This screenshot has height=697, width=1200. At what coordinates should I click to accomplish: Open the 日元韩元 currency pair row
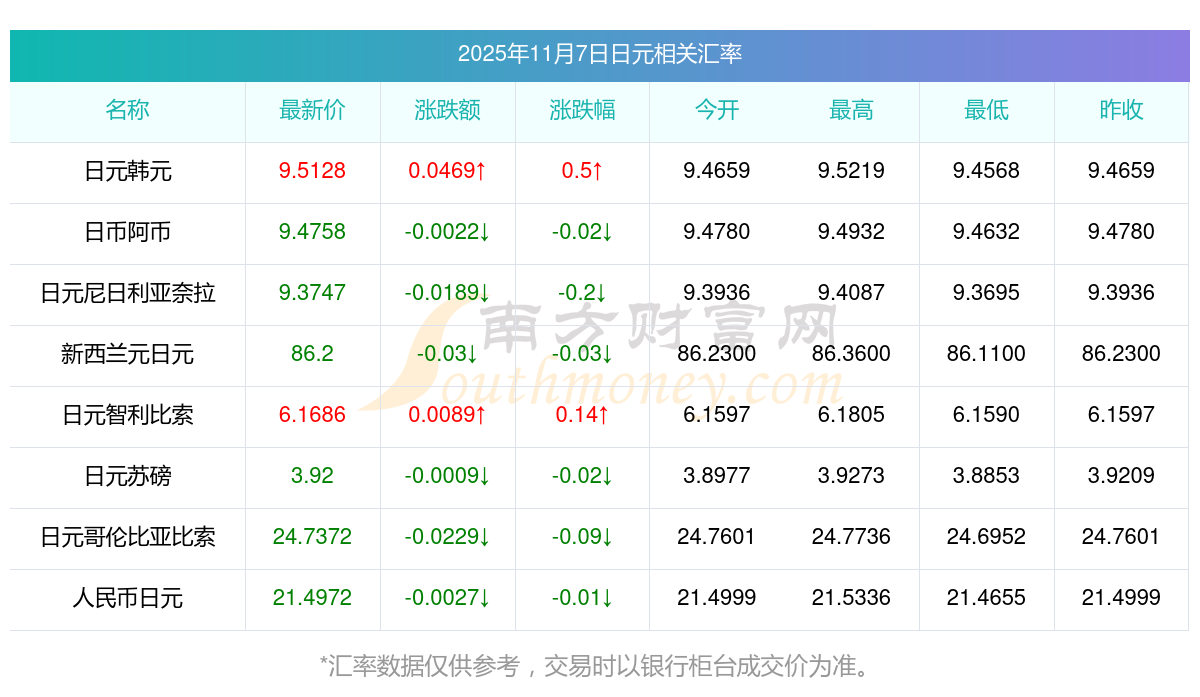(599, 172)
